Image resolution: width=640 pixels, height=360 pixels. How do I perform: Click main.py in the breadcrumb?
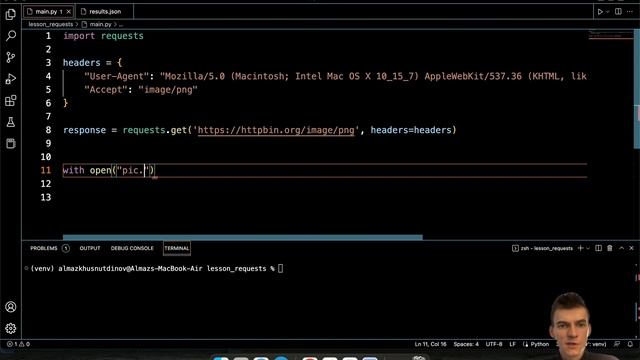coord(100,24)
